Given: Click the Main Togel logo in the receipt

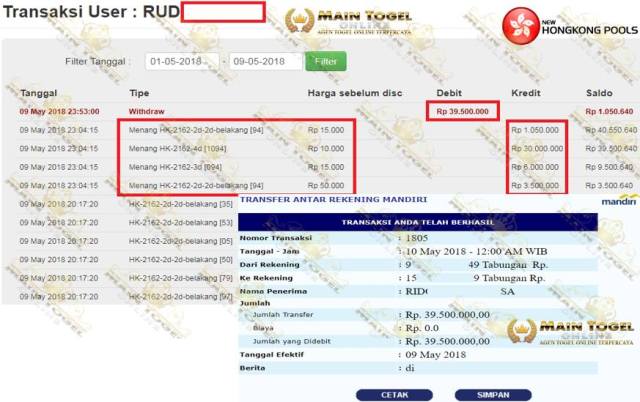Looking at the screenshot, I should tap(571, 331).
